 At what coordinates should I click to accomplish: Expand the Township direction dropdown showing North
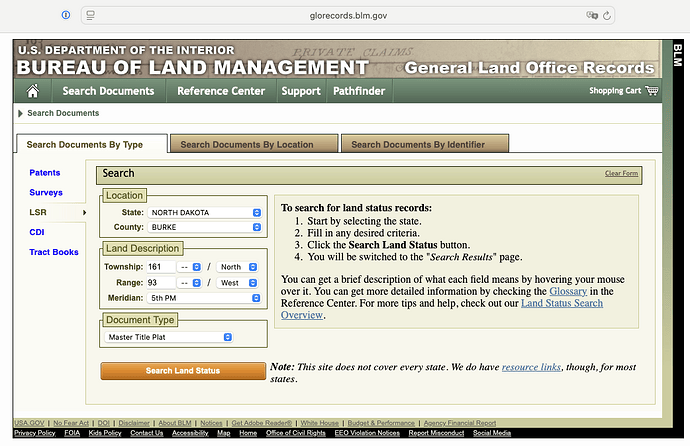(x=239, y=267)
